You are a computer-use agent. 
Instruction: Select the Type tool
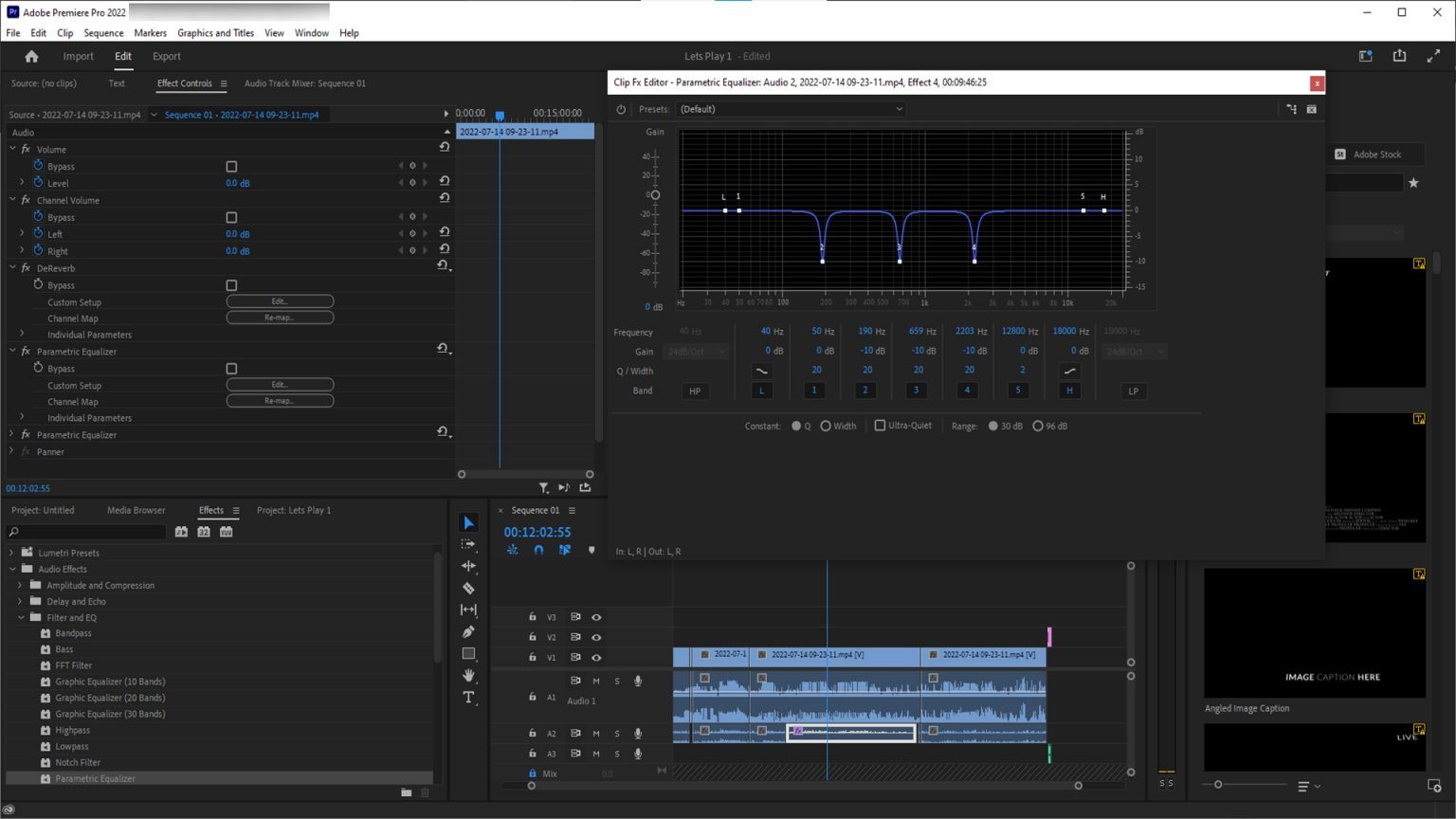[x=468, y=697]
